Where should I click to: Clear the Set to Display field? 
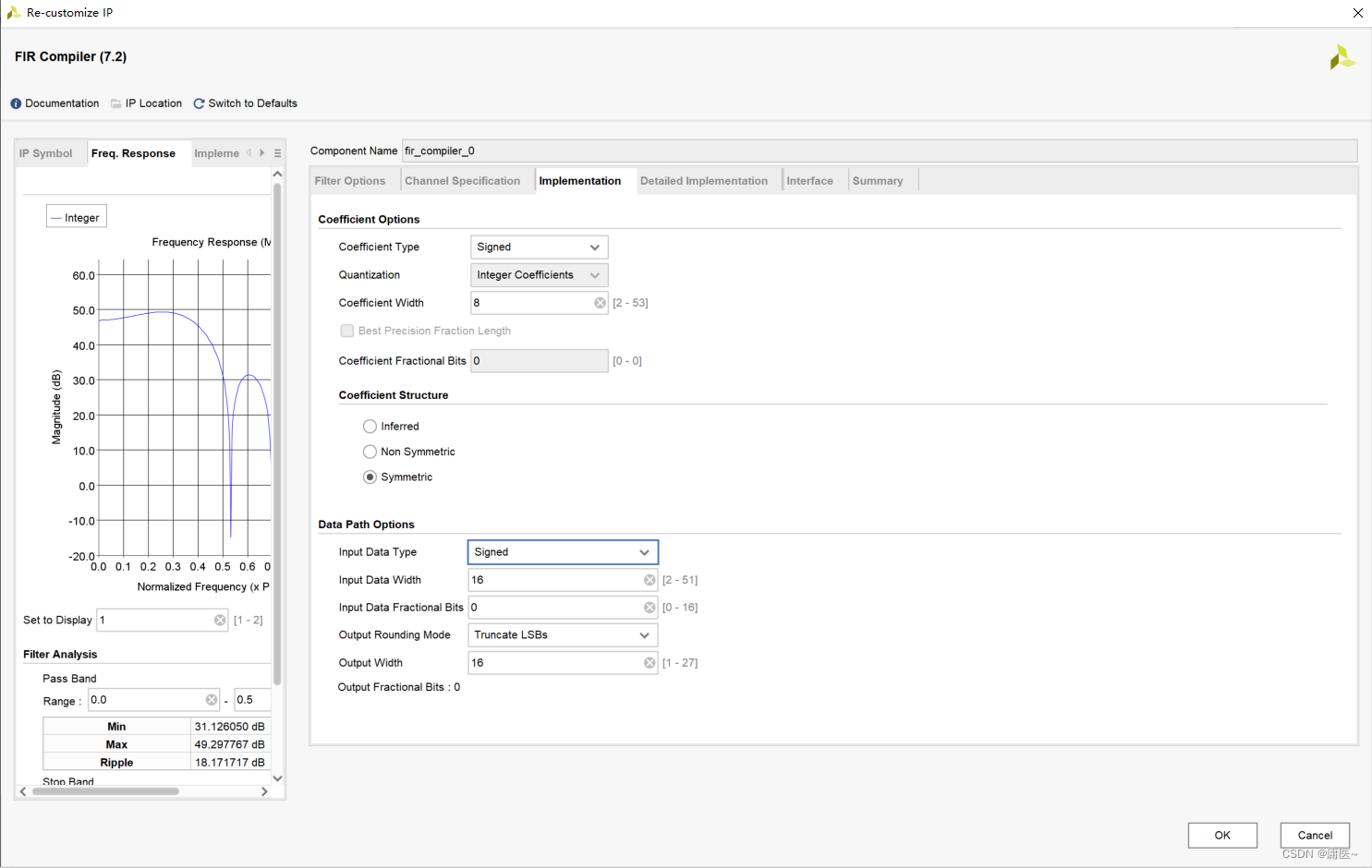click(x=220, y=621)
